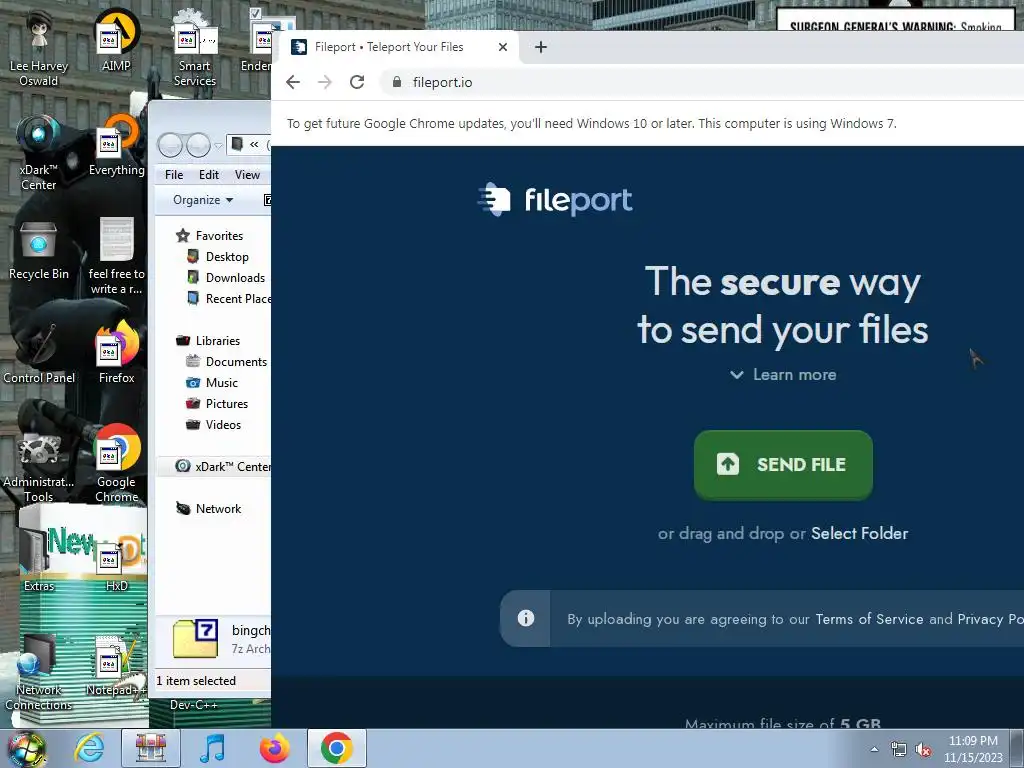This screenshot has width=1024, height=768.
Task: Open the Network Connections desktop icon
Action: tap(39, 673)
